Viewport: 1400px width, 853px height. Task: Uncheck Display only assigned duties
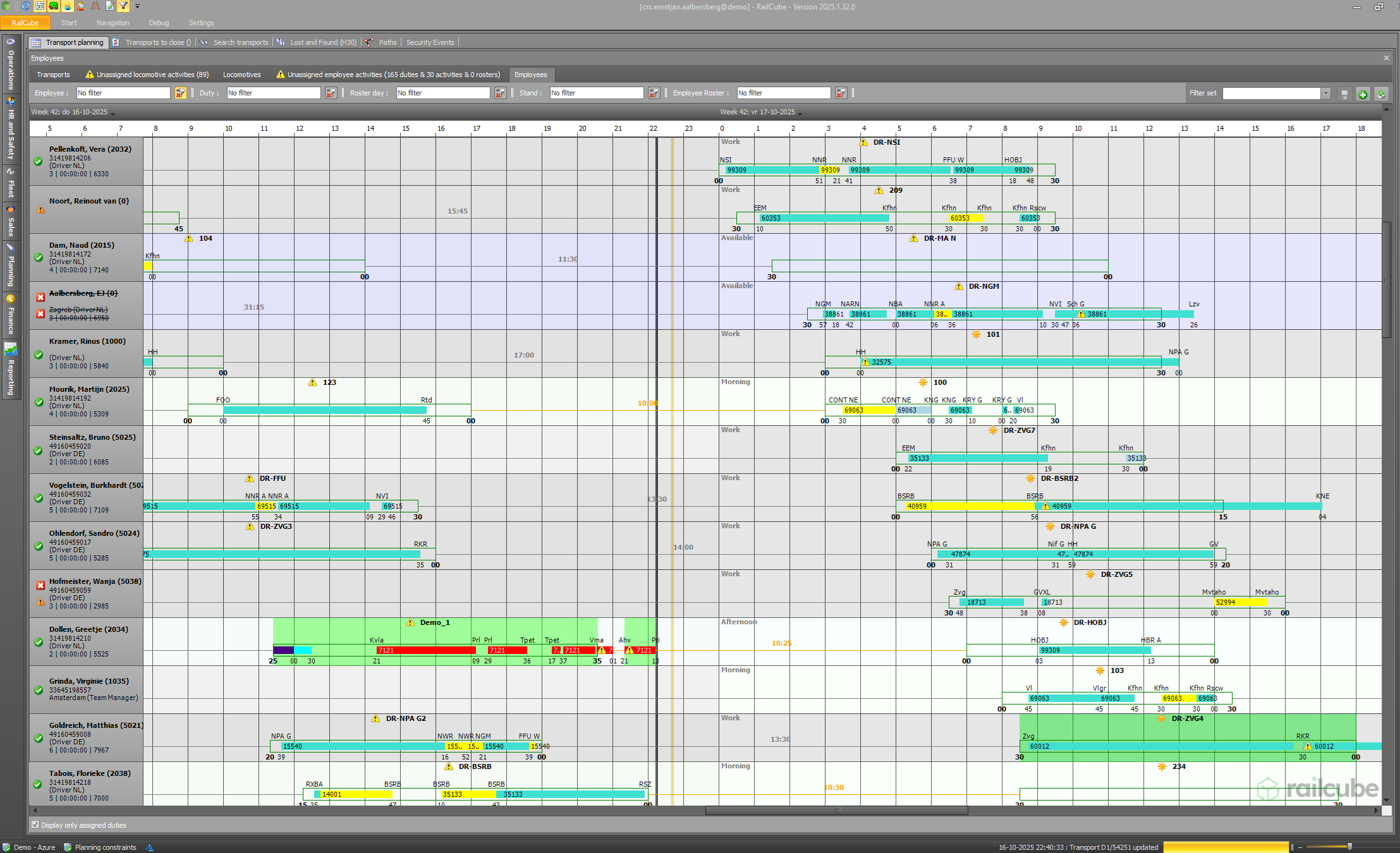pos(35,825)
